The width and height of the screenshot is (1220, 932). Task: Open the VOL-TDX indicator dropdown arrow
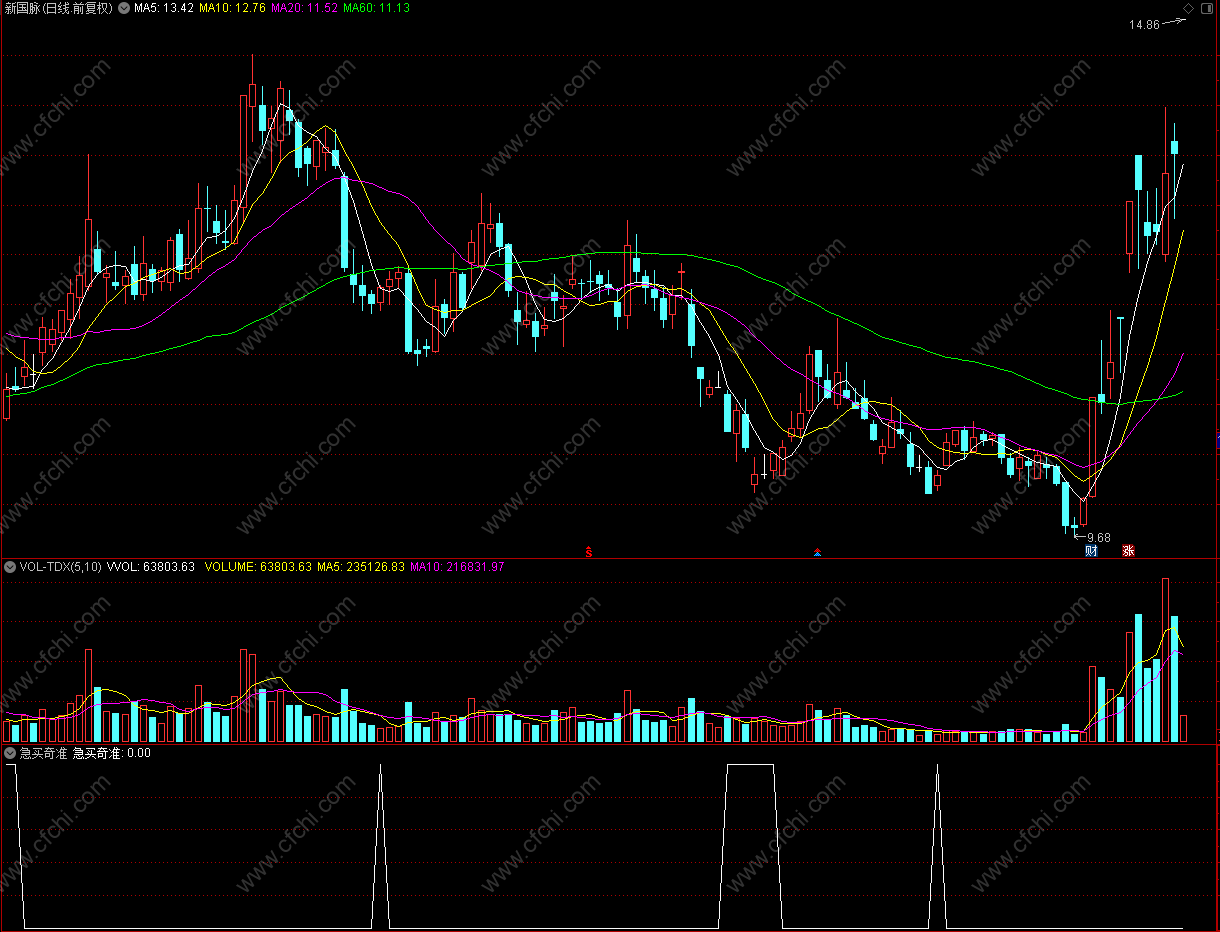click(10, 567)
